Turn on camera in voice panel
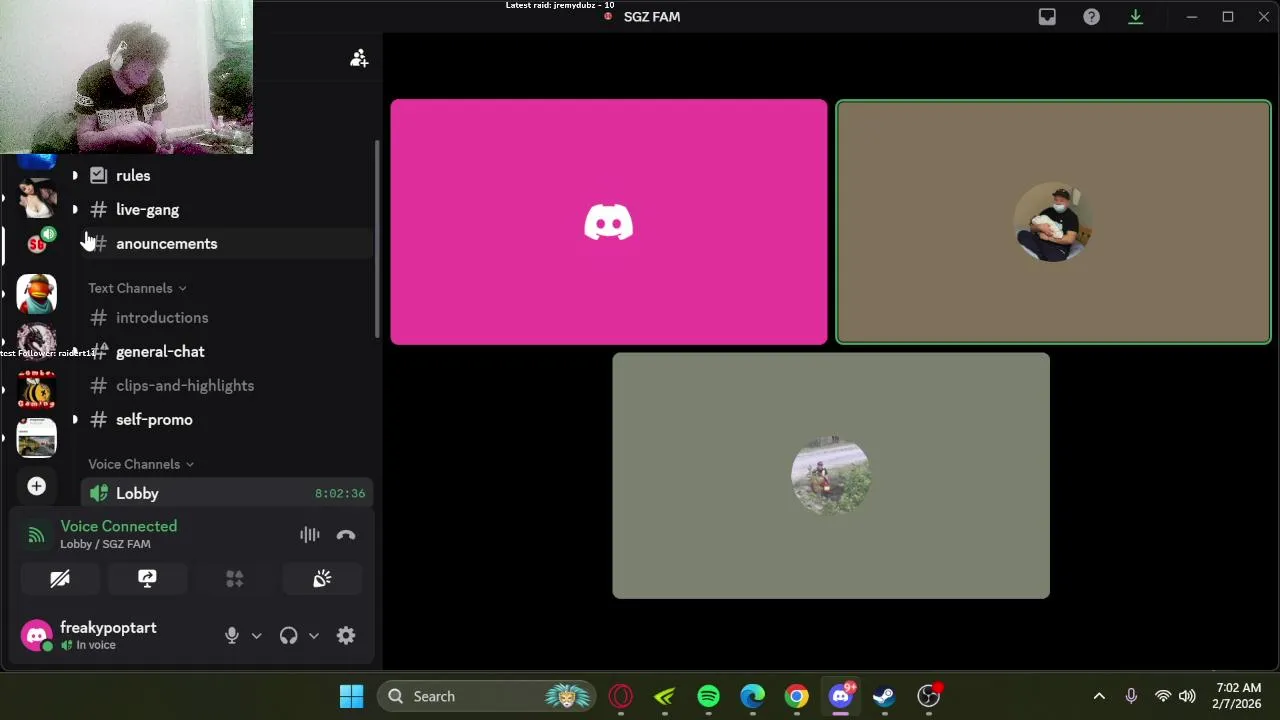This screenshot has height=720, width=1280. pyautogui.click(x=60, y=579)
